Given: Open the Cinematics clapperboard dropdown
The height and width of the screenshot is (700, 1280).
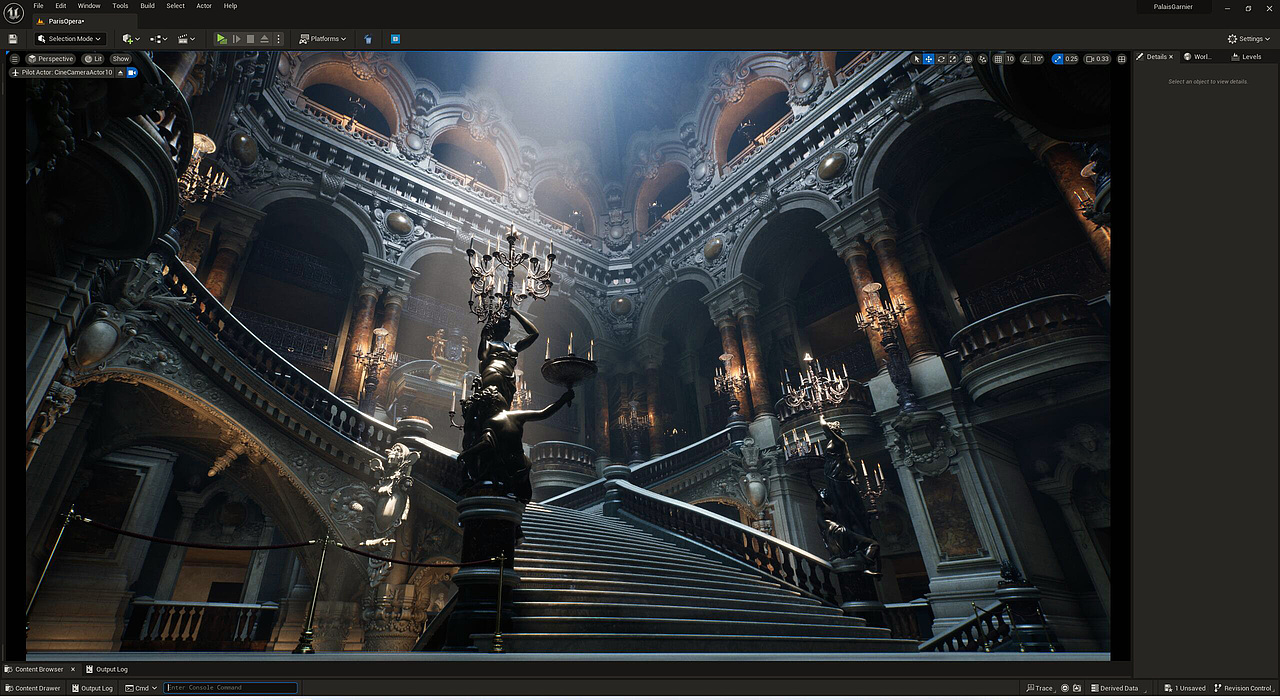Looking at the screenshot, I should click(x=187, y=39).
